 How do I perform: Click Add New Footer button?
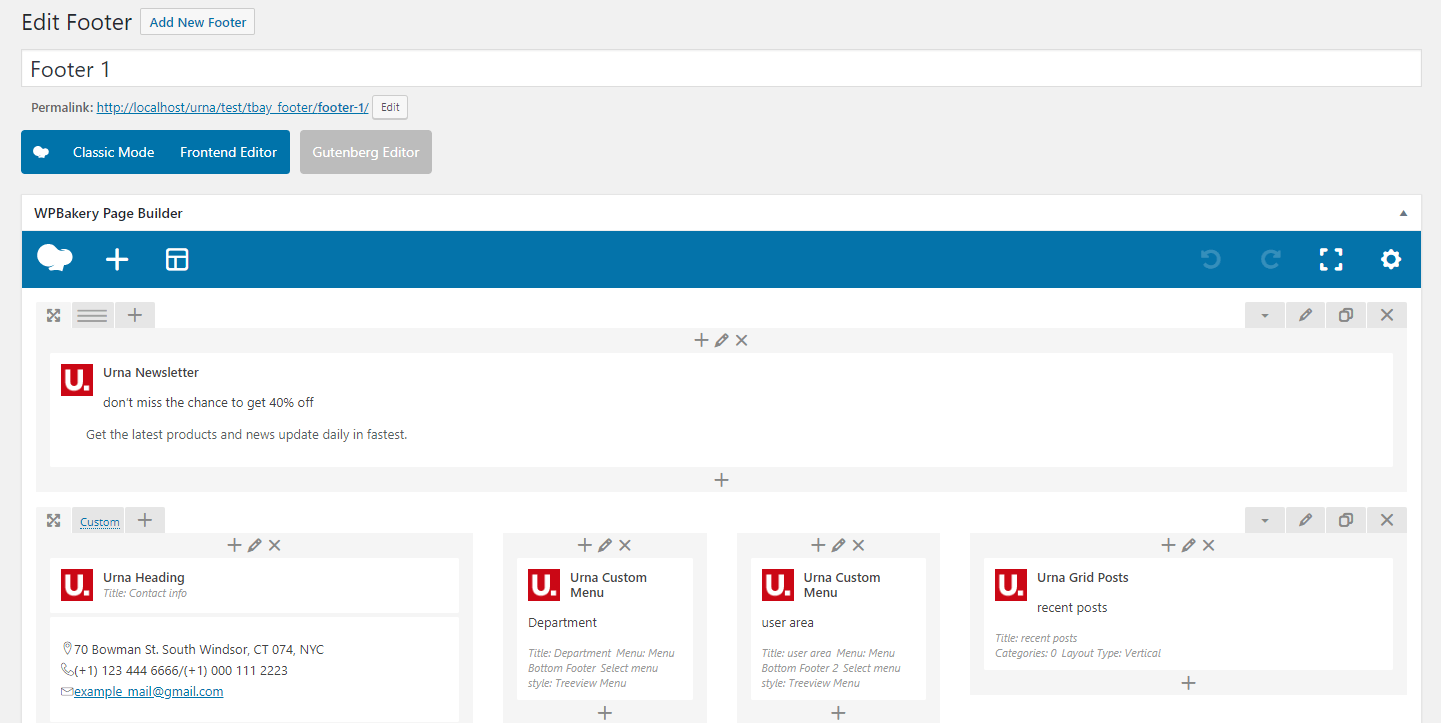pyautogui.click(x=198, y=22)
